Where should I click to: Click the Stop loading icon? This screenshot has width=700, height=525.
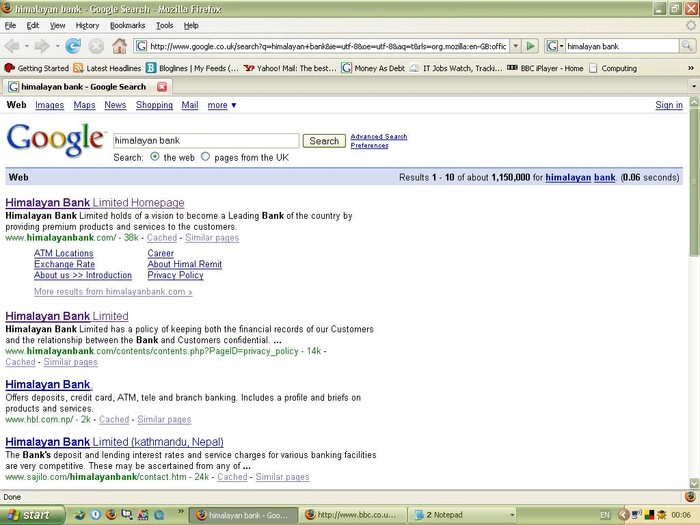pos(96,46)
